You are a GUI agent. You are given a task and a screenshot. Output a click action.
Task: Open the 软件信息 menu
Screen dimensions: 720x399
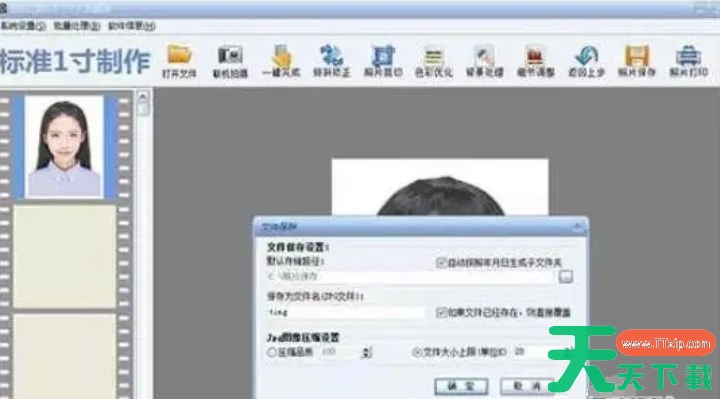[131, 26]
